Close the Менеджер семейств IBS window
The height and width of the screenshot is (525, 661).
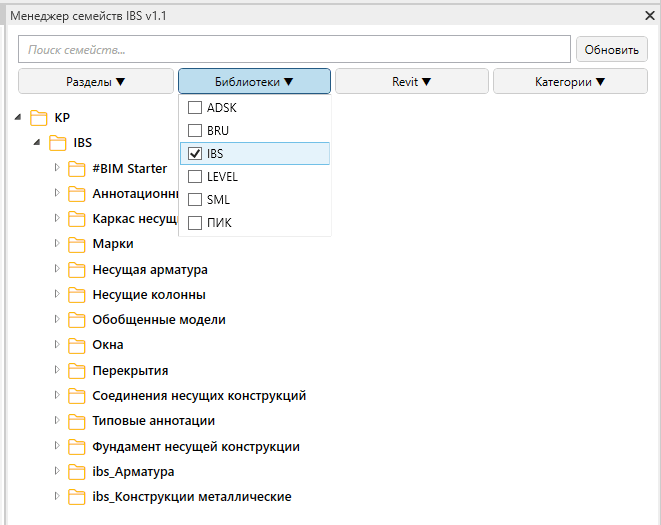point(650,16)
